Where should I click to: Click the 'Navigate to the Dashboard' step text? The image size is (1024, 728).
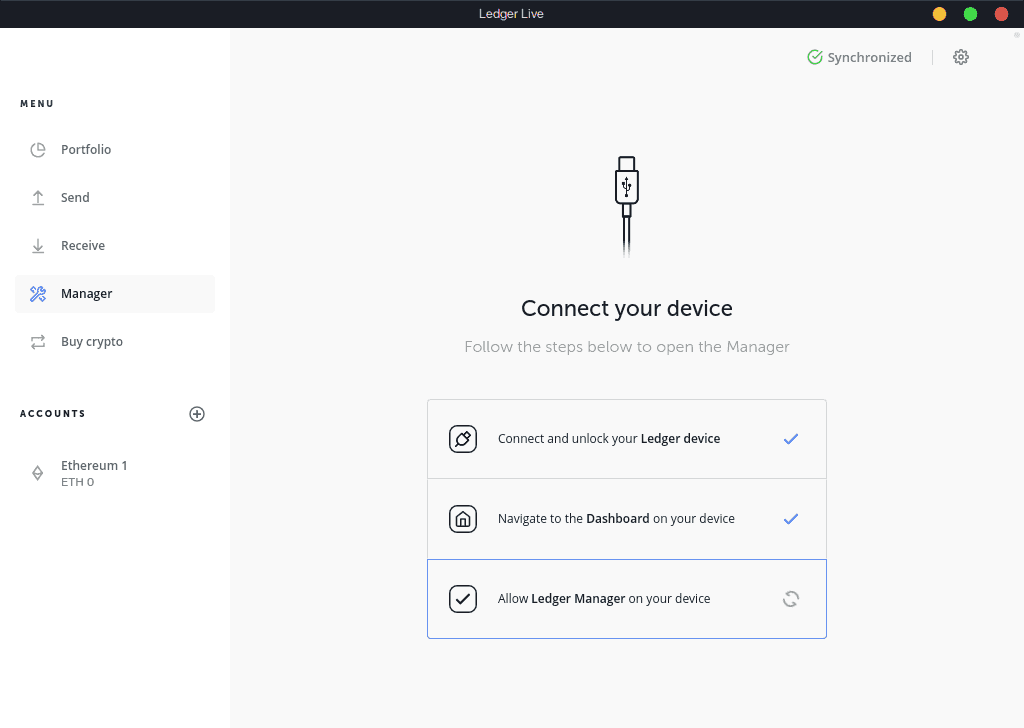click(616, 519)
